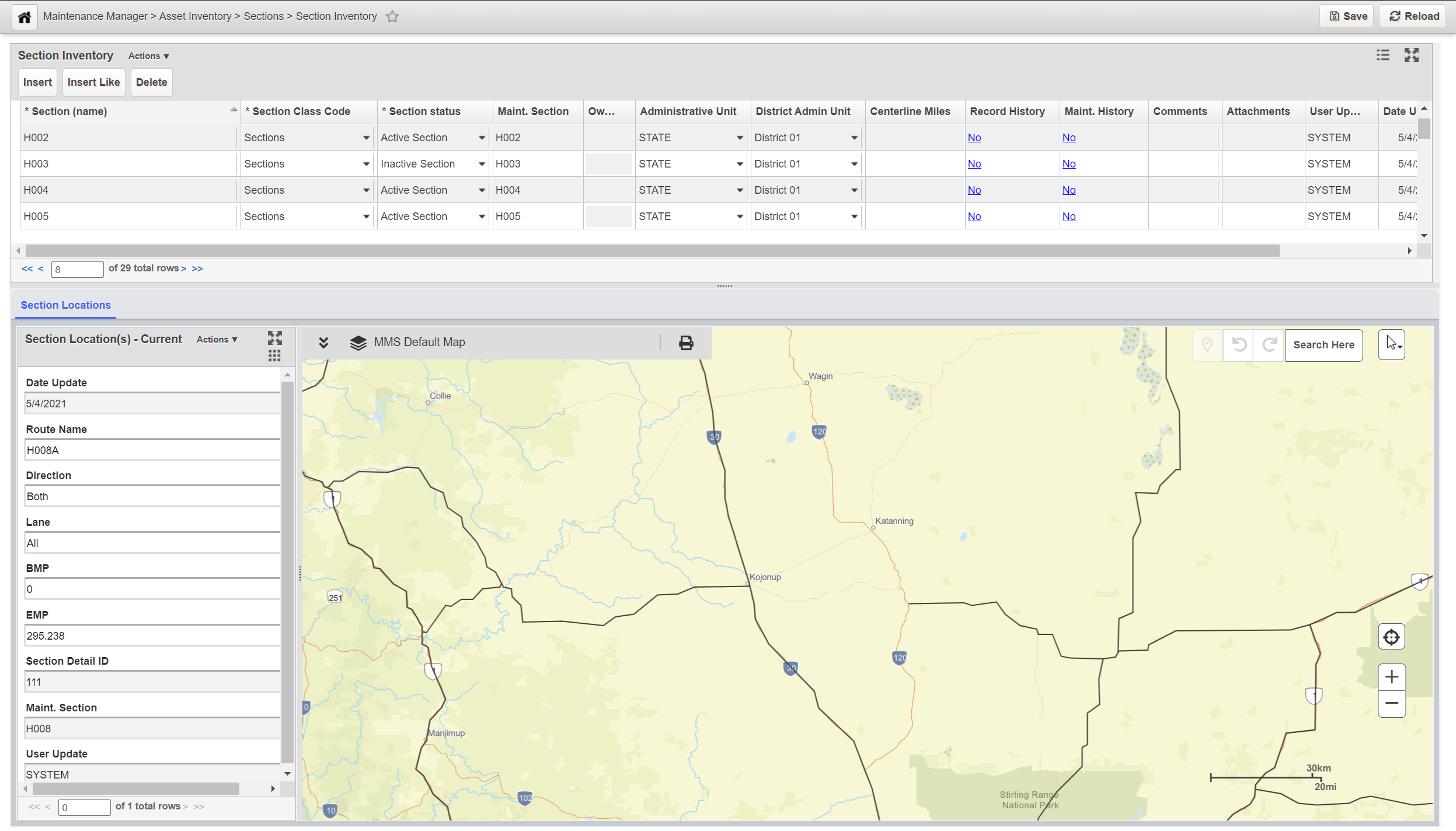Collapse the map toolbar double chevron
This screenshot has height=831, width=1456.
tap(323, 343)
